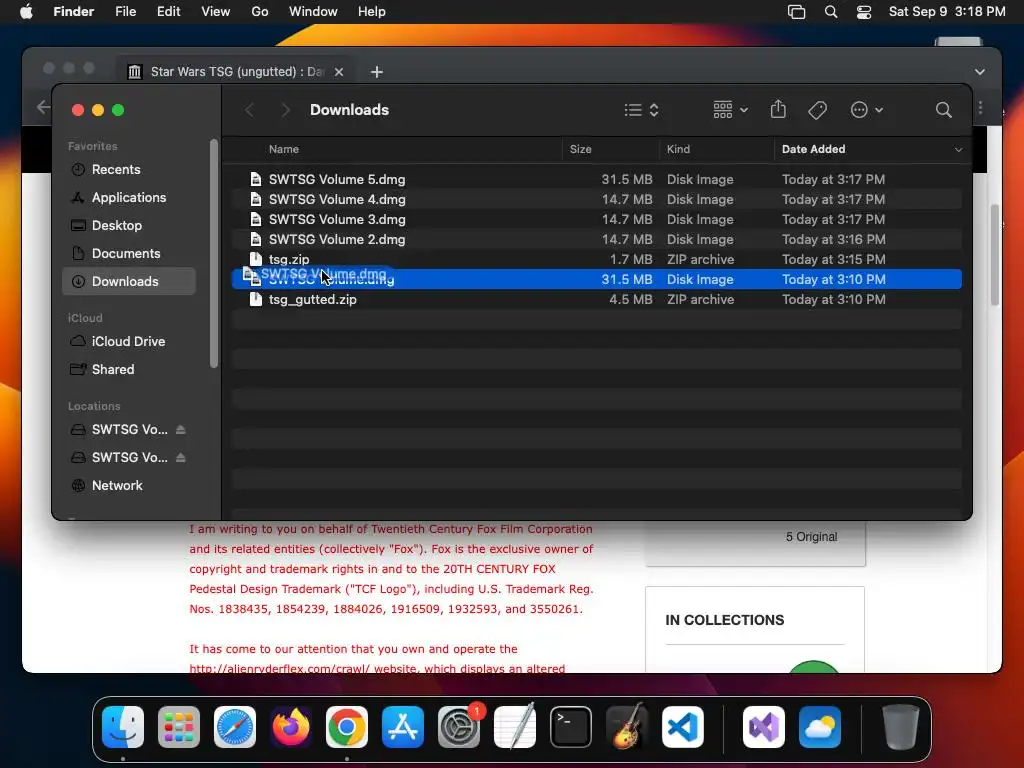Select the tsg_gutted.zip file
This screenshot has height=768, width=1024.
[596, 299]
